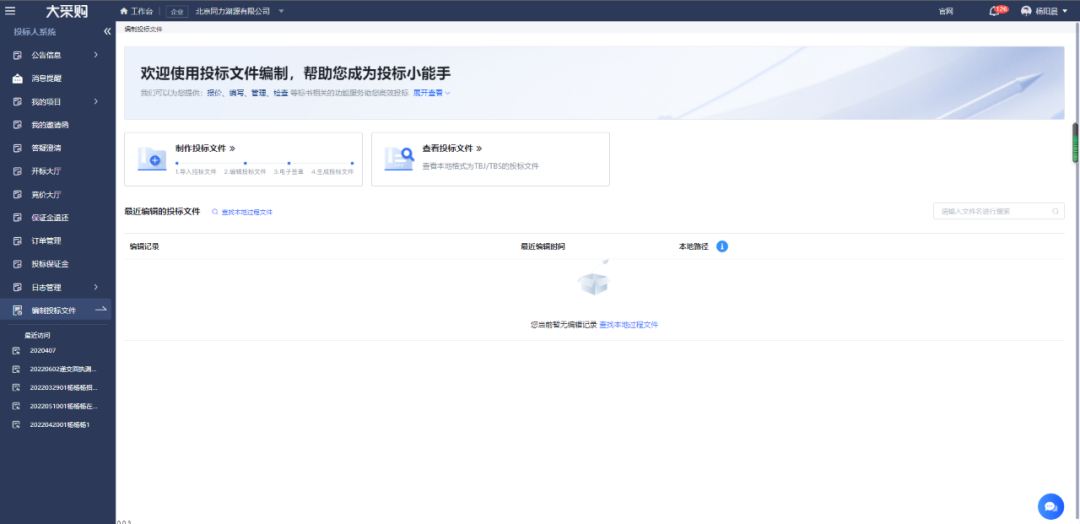Click the user avatar icon
This screenshot has width=1080, height=524.
[x=1026, y=11]
